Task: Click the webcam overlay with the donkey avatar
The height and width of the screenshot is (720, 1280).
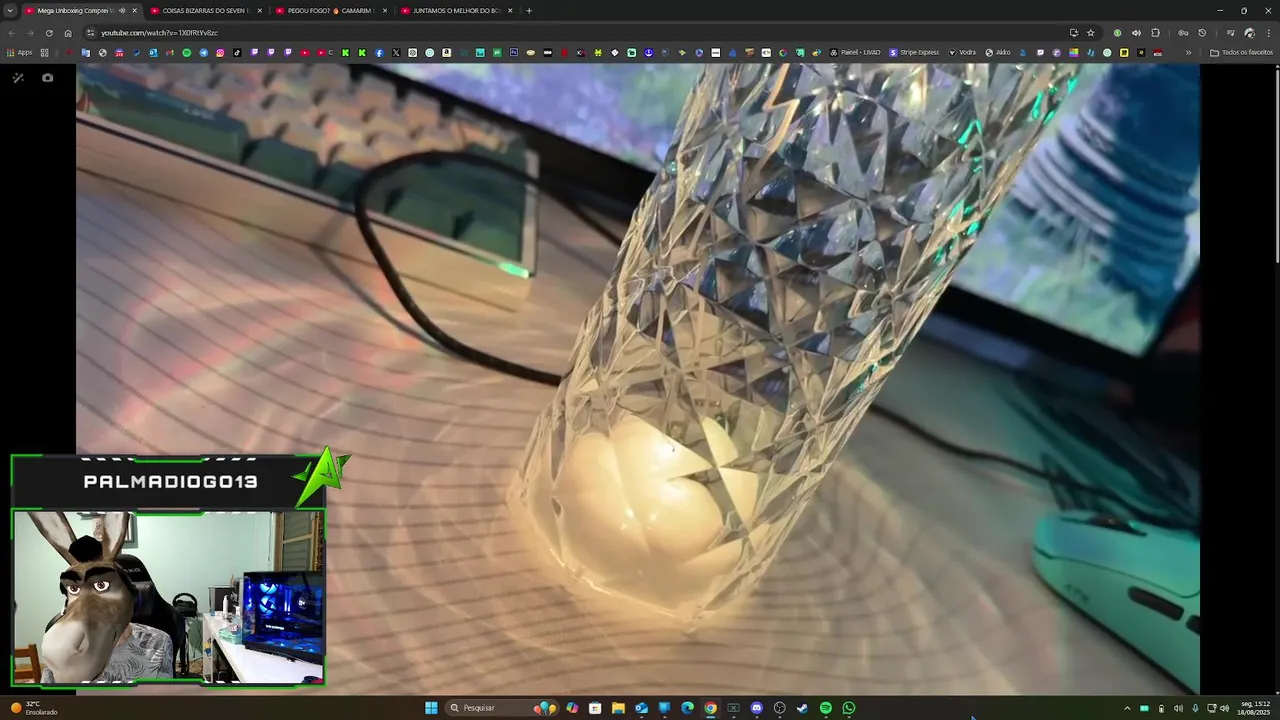Action: (x=168, y=597)
